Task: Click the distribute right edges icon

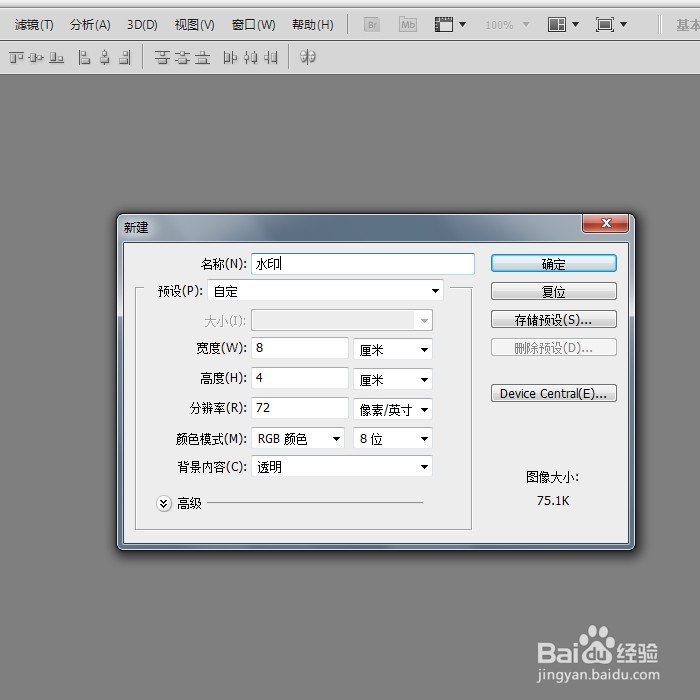Action: (271, 57)
